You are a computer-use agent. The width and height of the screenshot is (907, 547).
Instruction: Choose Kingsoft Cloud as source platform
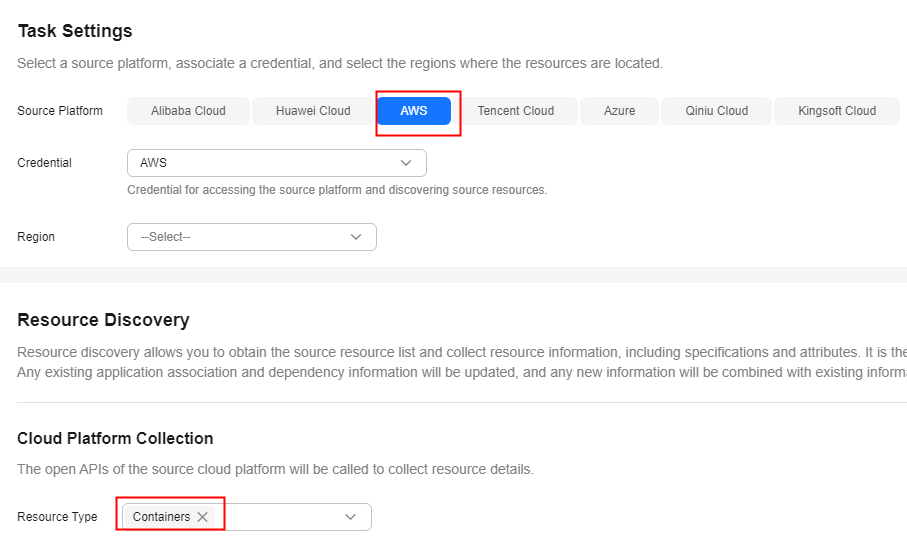pos(836,111)
